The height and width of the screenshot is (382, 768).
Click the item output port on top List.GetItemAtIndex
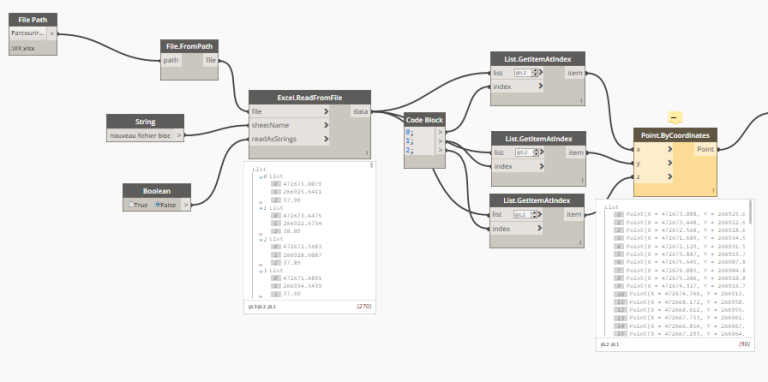[575, 72]
